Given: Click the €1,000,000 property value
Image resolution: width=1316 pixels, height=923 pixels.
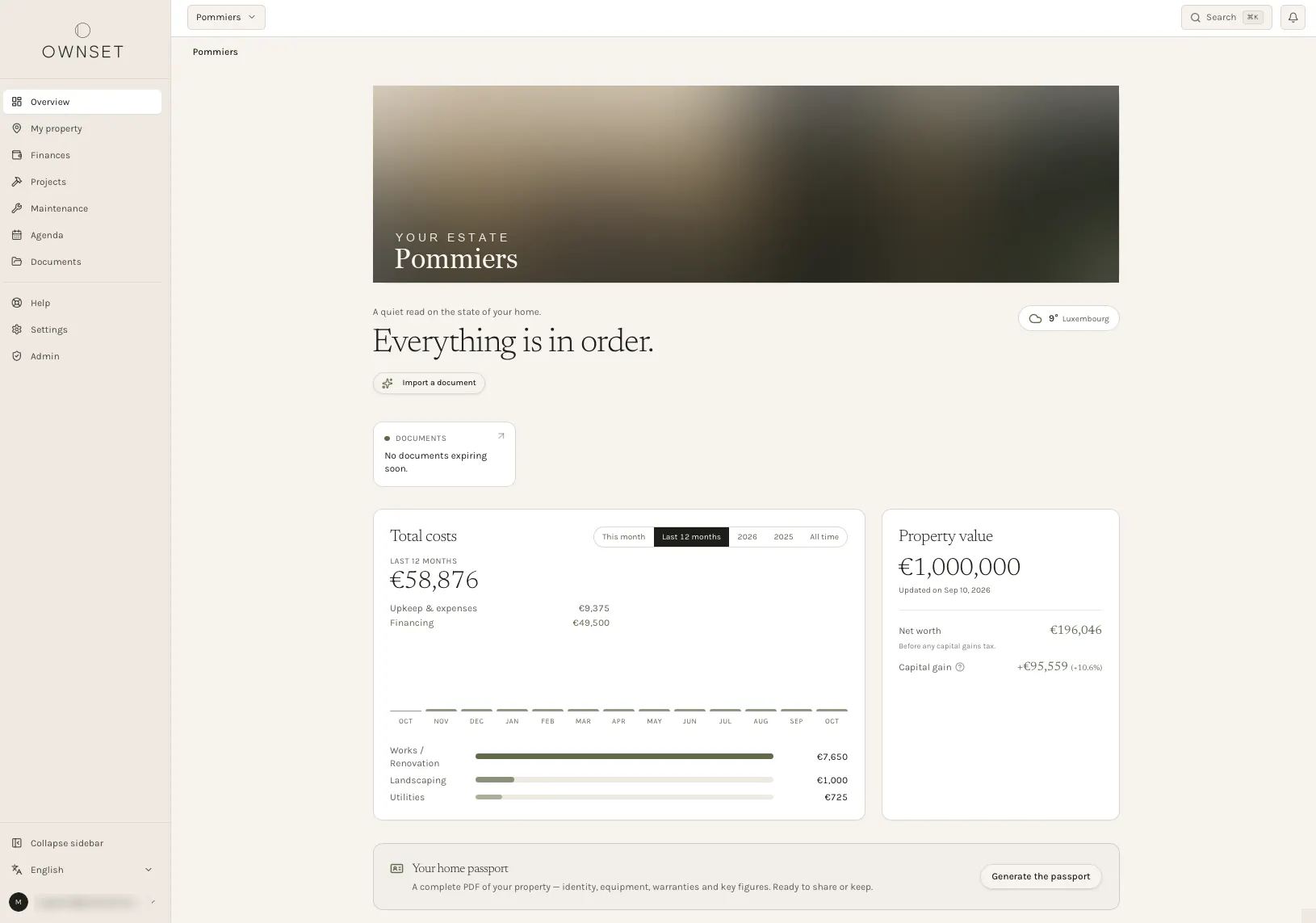Looking at the screenshot, I should pyautogui.click(x=959, y=567).
